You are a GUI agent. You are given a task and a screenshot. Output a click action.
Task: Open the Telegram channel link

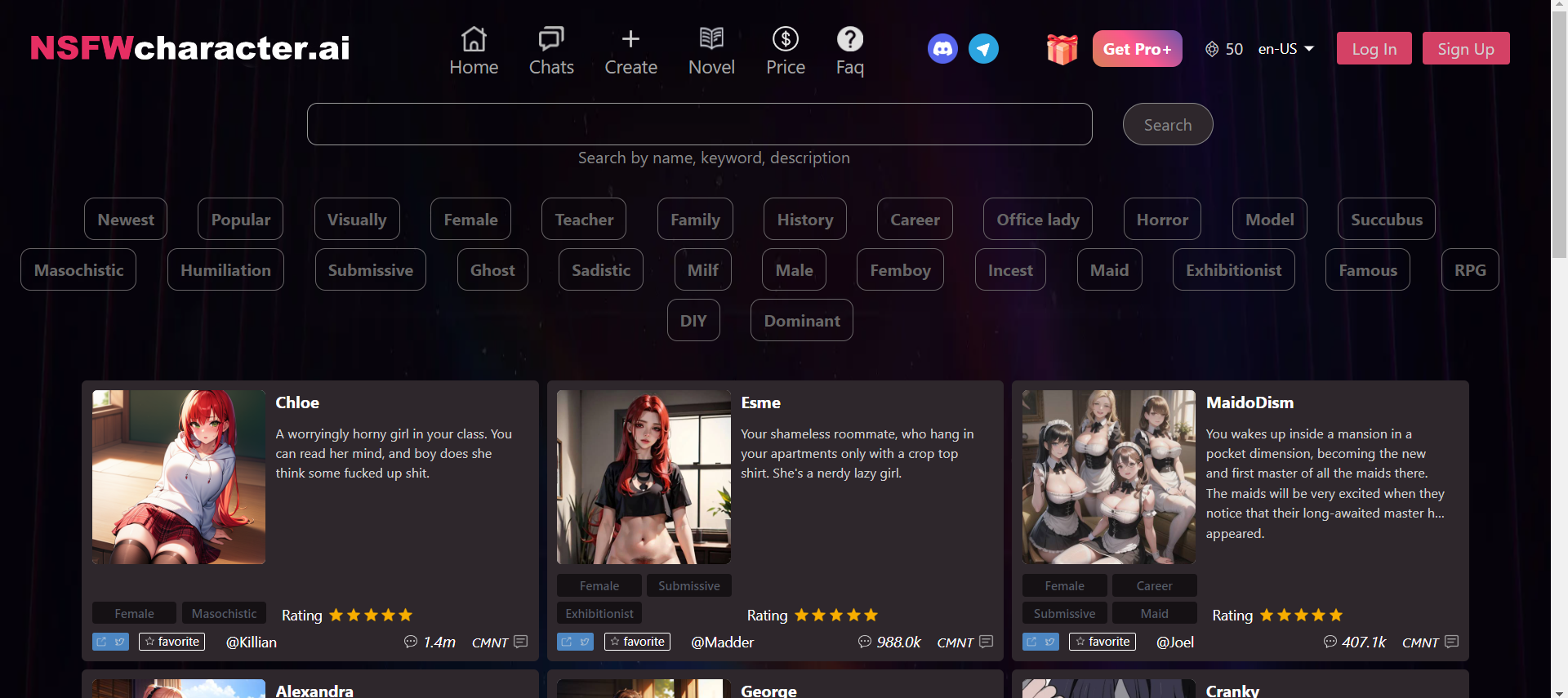(983, 49)
